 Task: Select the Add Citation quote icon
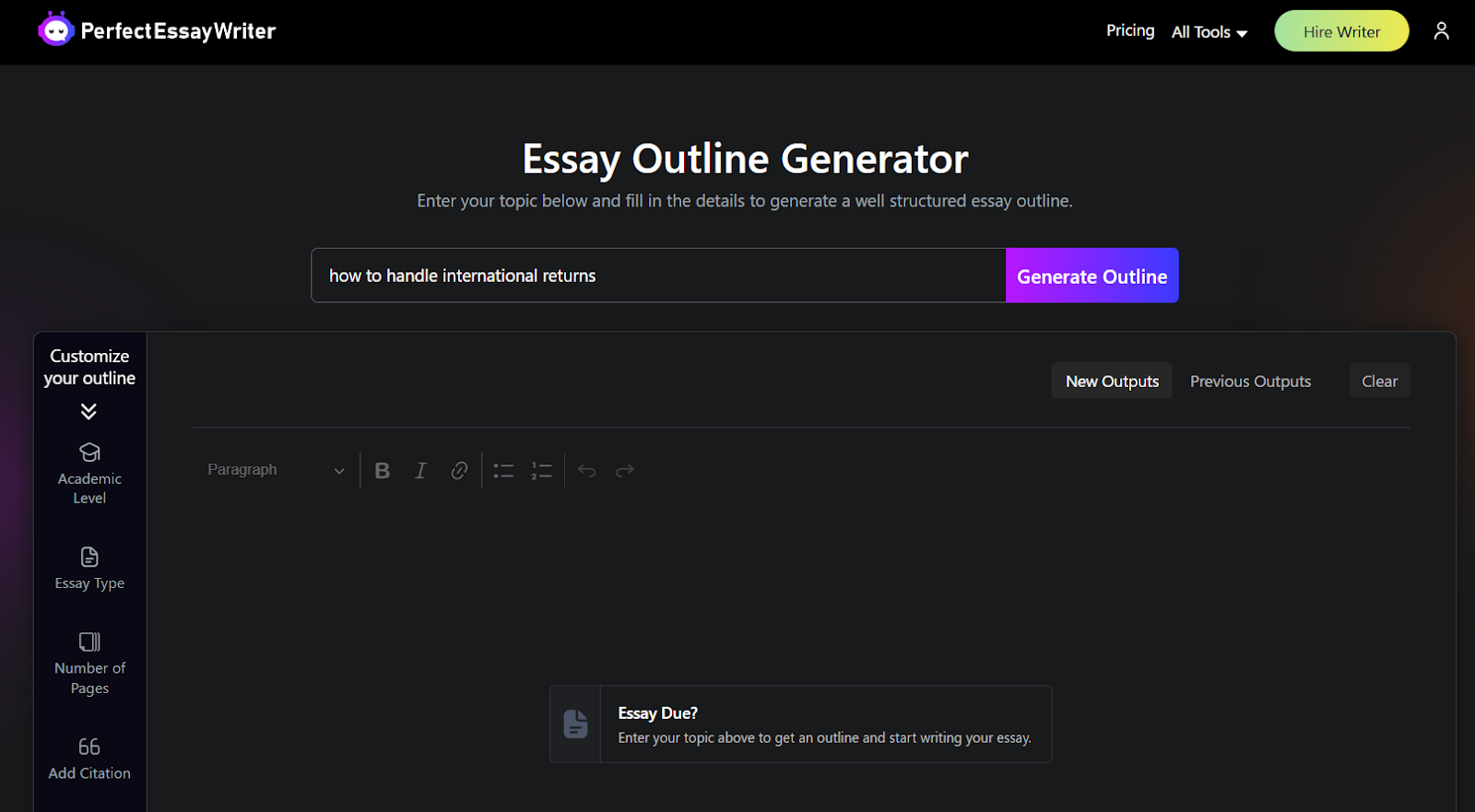(x=89, y=747)
